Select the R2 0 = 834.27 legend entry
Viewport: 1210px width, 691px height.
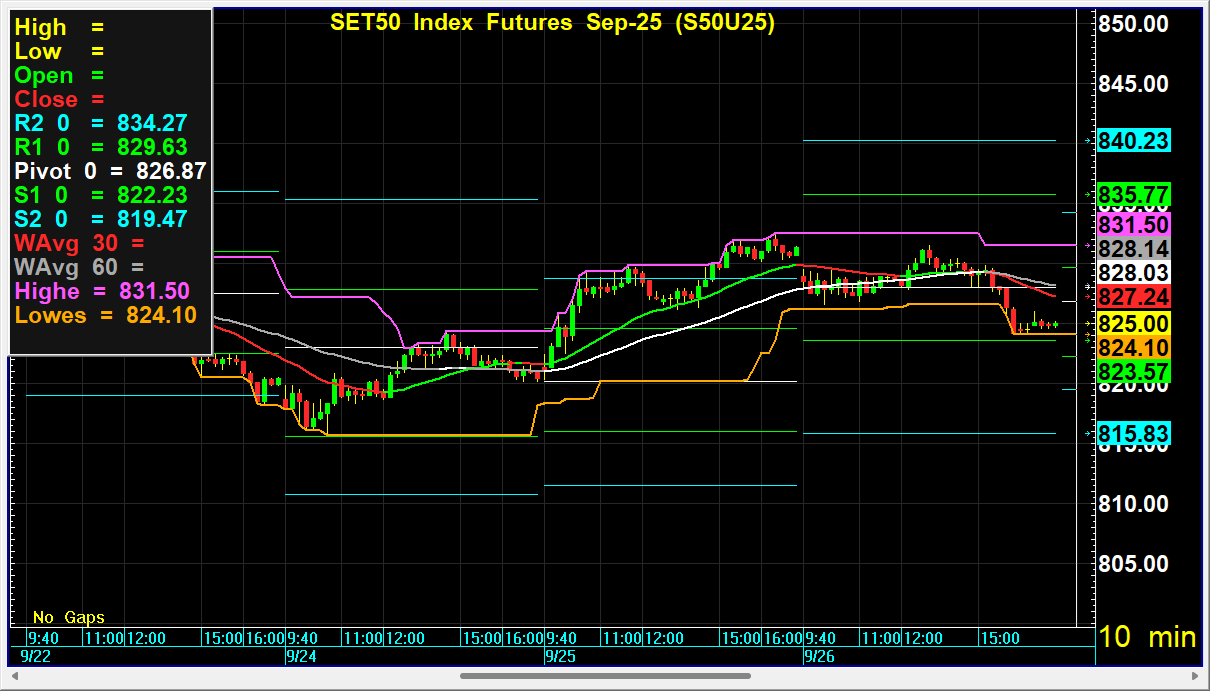(x=101, y=123)
